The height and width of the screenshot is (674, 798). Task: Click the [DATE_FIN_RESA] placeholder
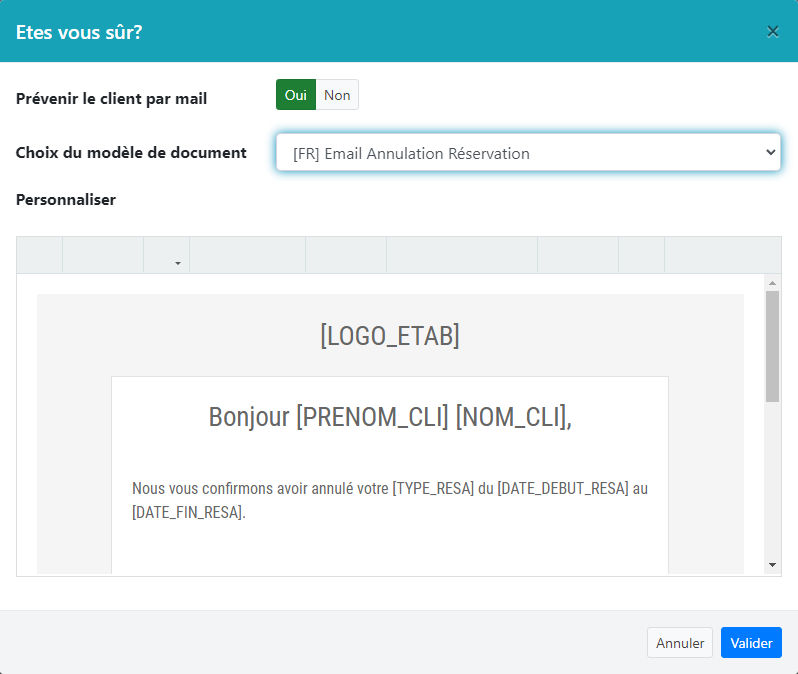(x=187, y=513)
